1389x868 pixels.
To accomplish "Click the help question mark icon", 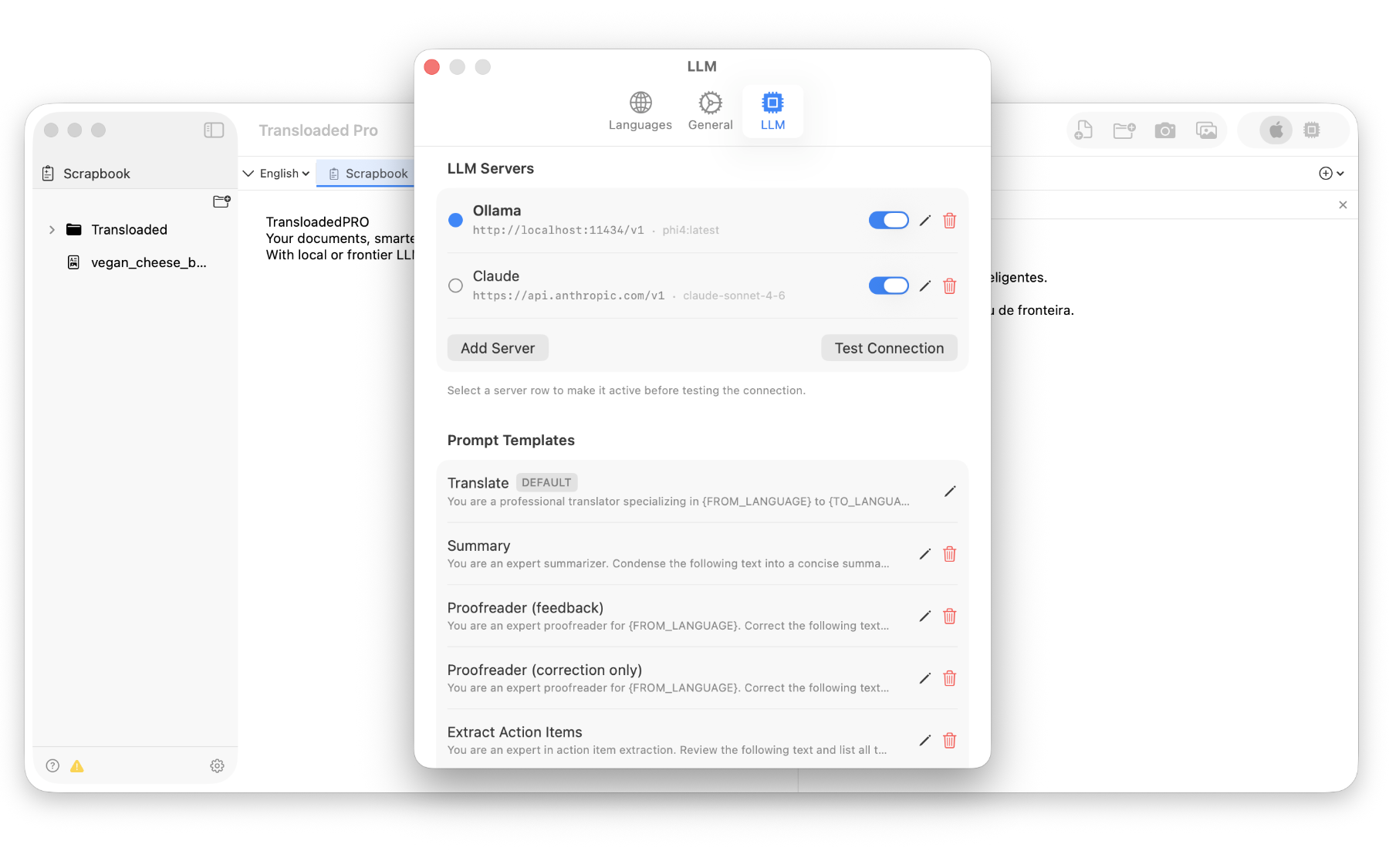I will [x=52, y=765].
